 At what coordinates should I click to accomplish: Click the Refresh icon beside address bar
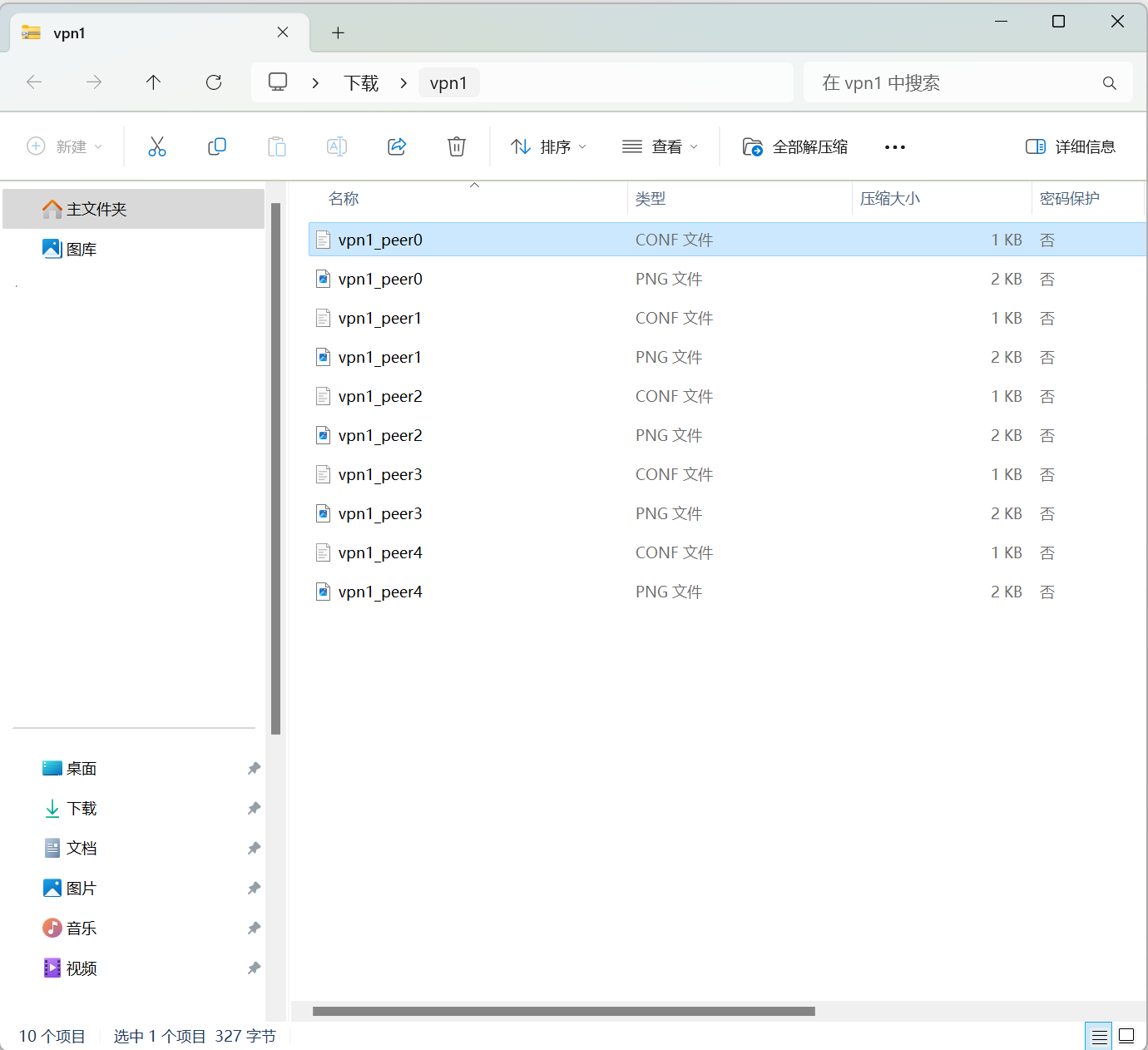[x=214, y=82]
